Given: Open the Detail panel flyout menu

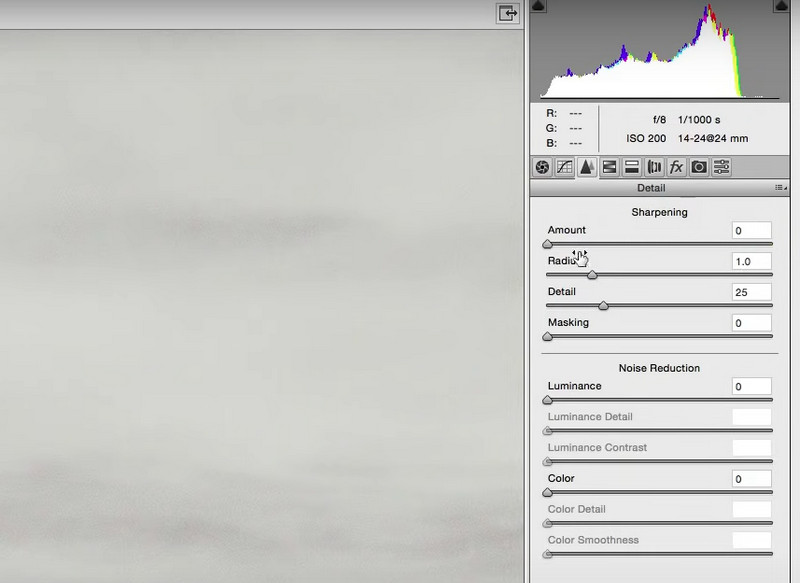Looking at the screenshot, I should tap(779, 188).
